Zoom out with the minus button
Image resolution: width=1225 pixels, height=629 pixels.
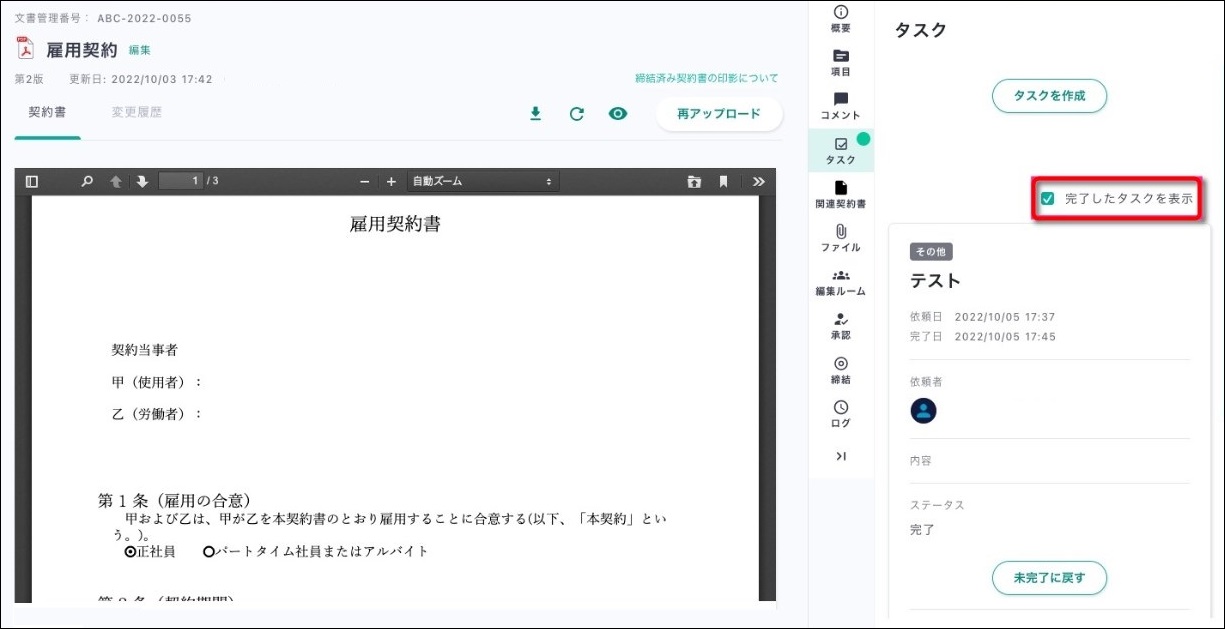point(364,181)
